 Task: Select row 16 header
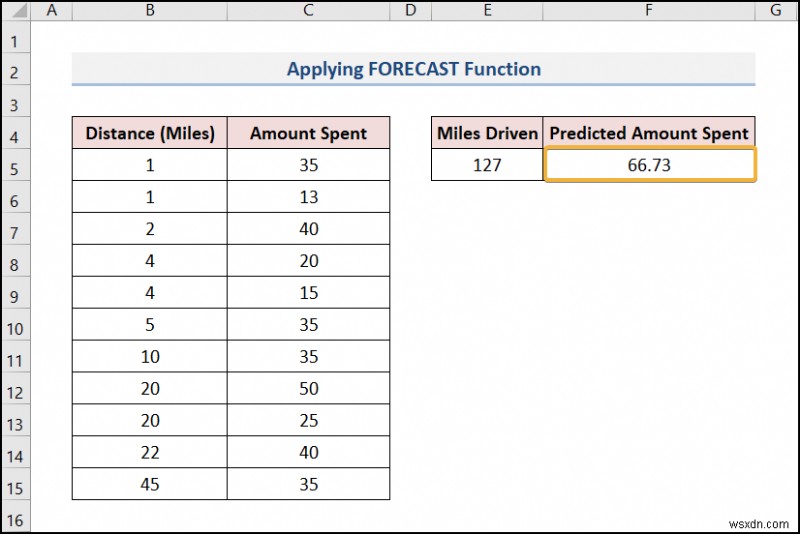(16, 516)
